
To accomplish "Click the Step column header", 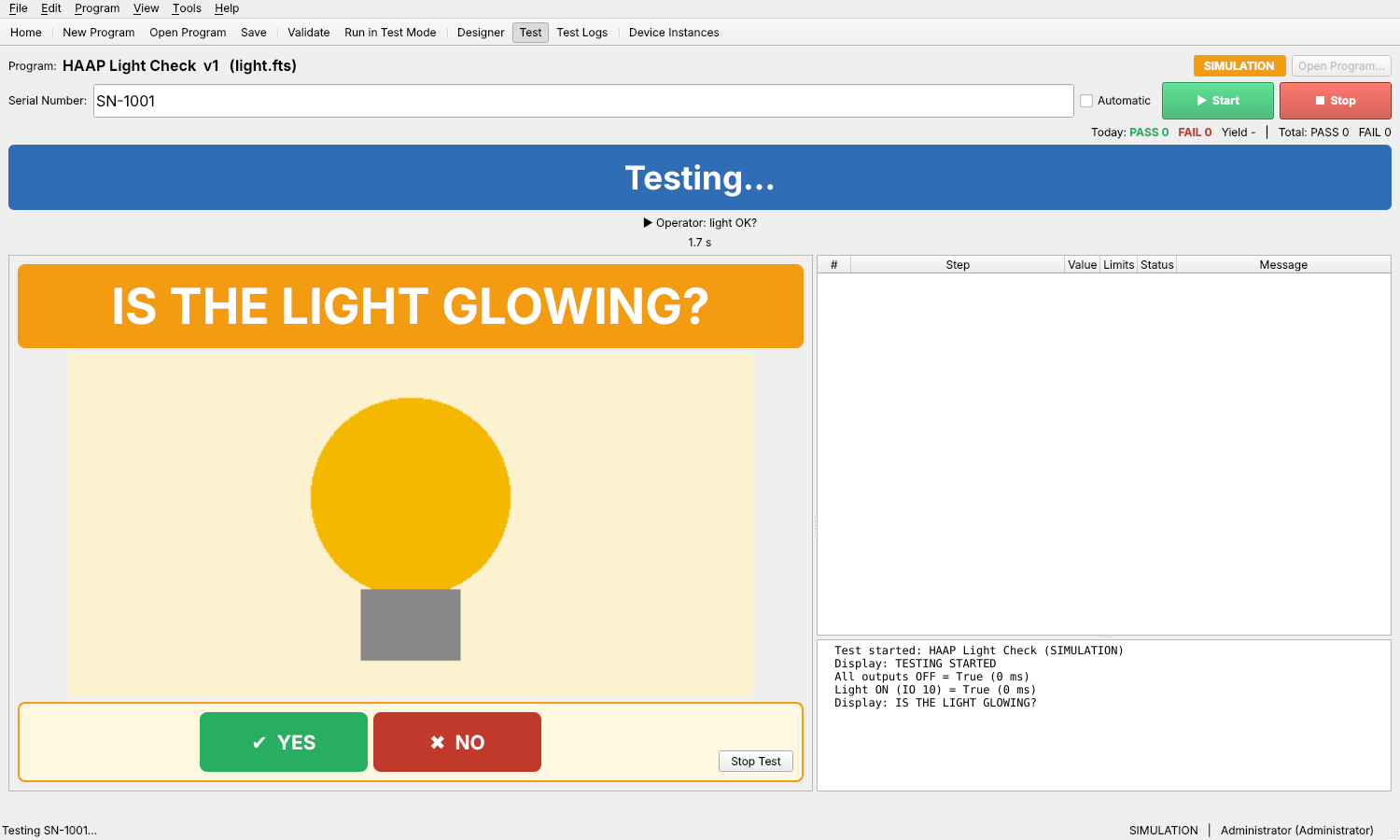I will pos(958,265).
